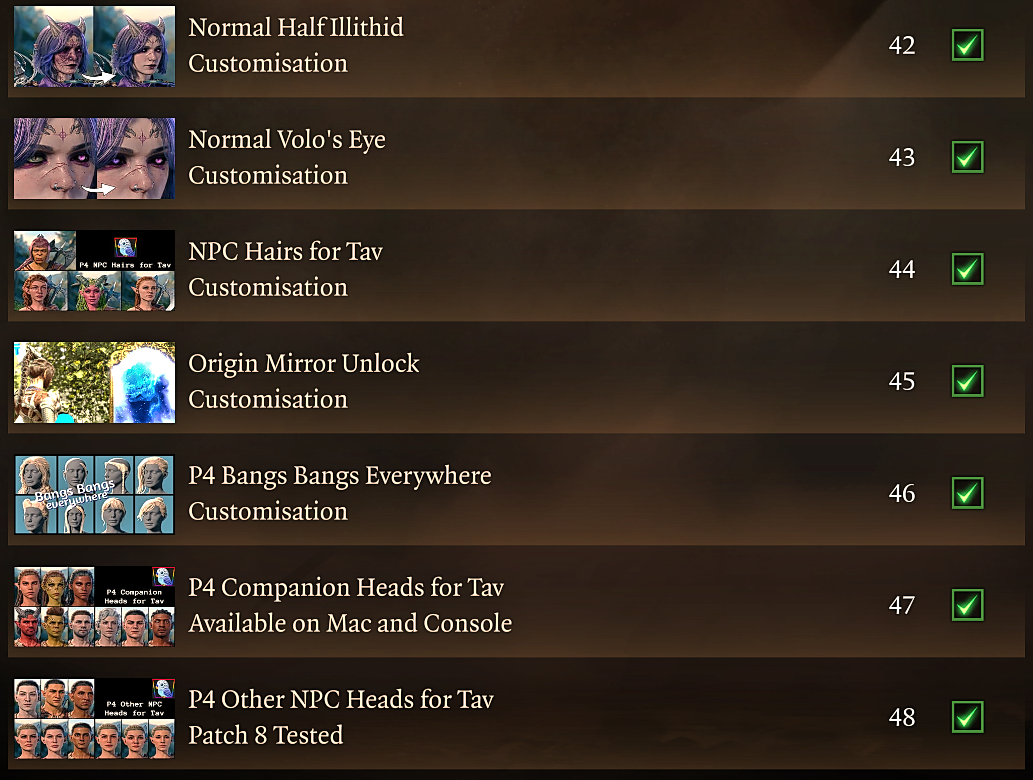1033x780 pixels.
Task: Click the Origin Mirror Unlock mod title
Action: [304, 364]
